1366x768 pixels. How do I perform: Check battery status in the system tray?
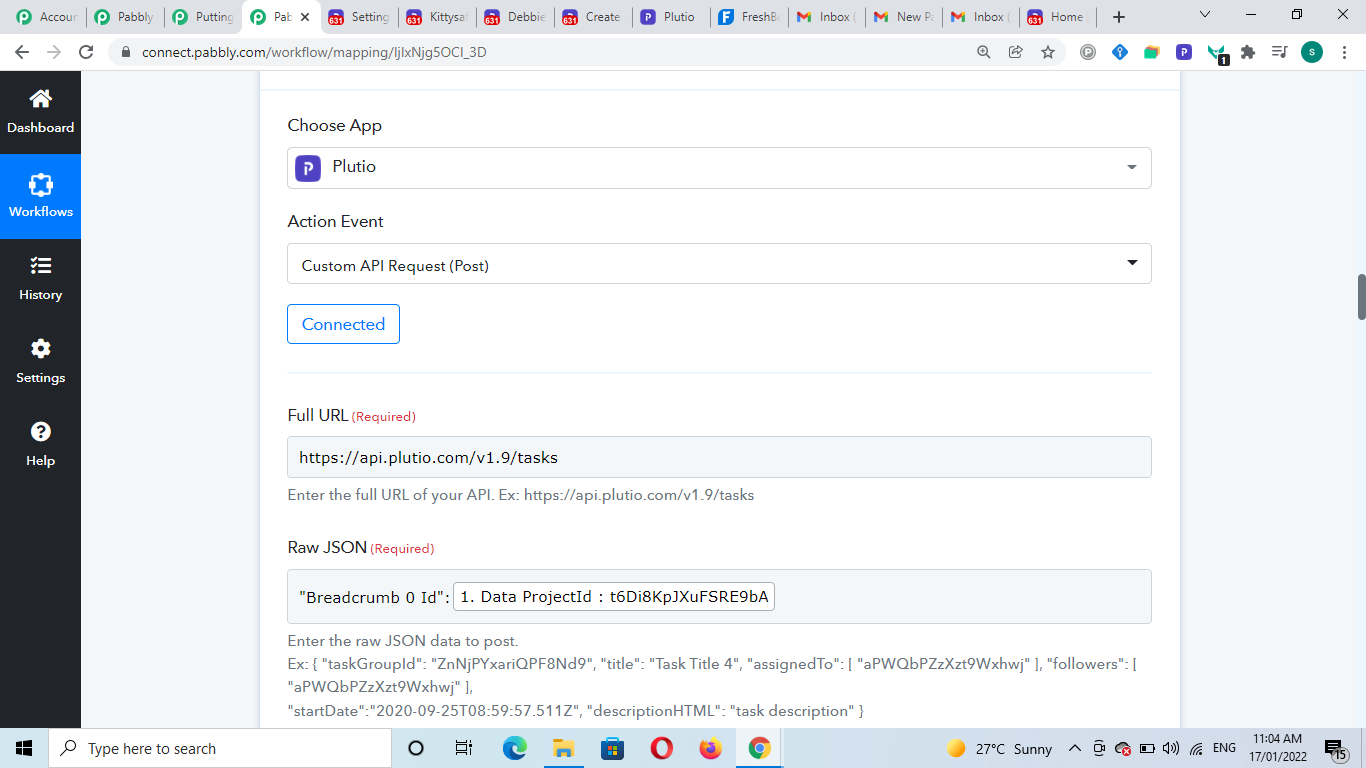(x=1147, y=748)
